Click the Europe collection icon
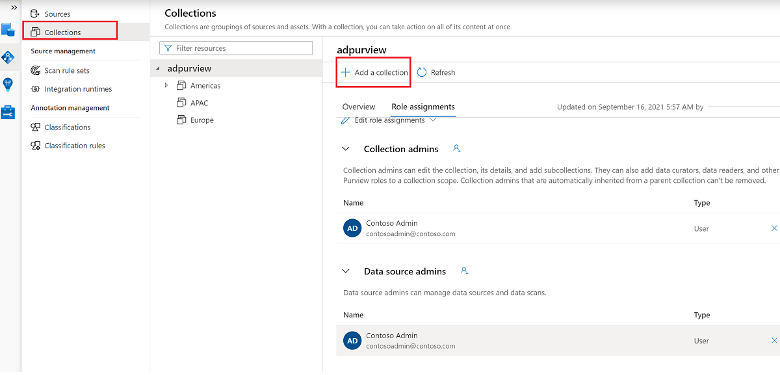This screenshot has height=375, width=780. [x=182, y=120]
